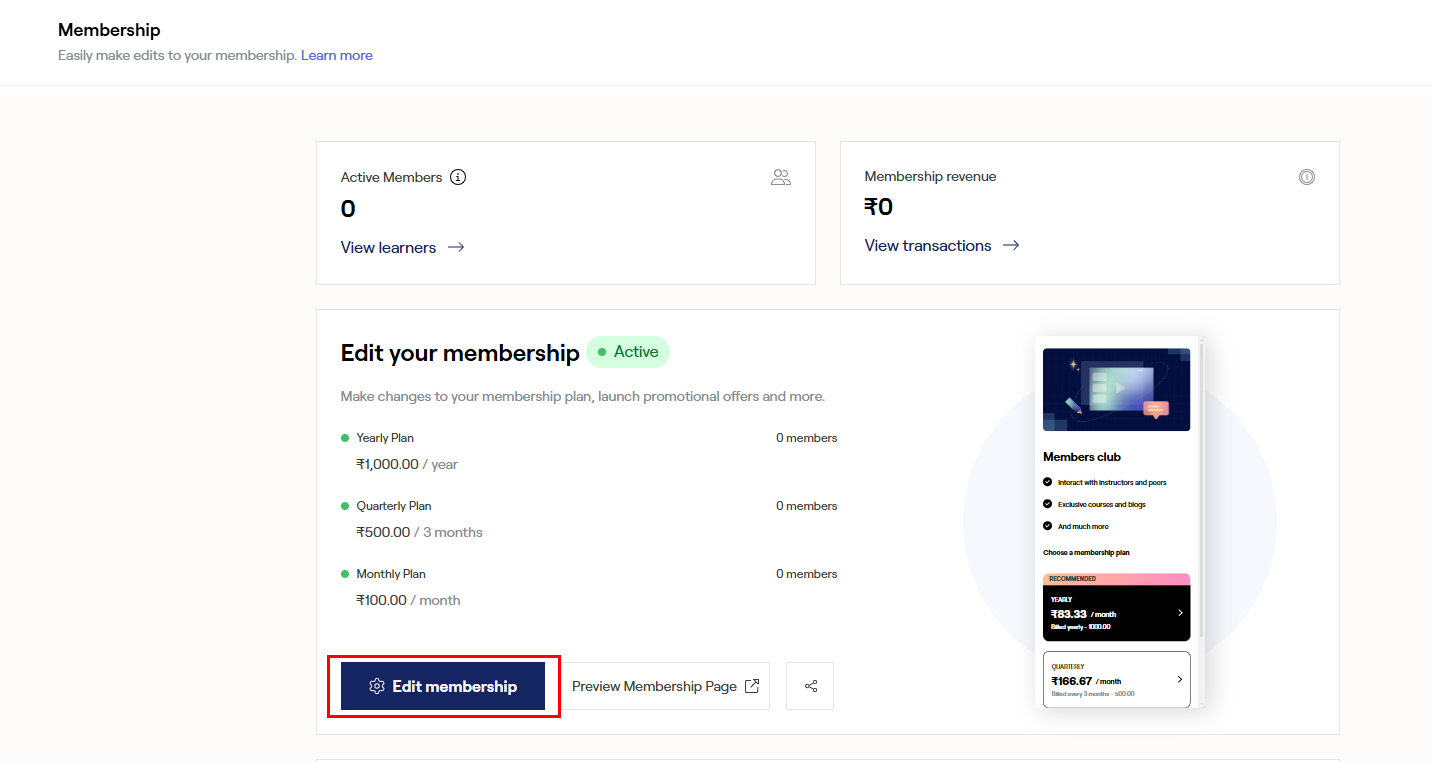This screenshot has width=1433, height=762.
Task: Click the arrow next to View learners
Action: 456,247
